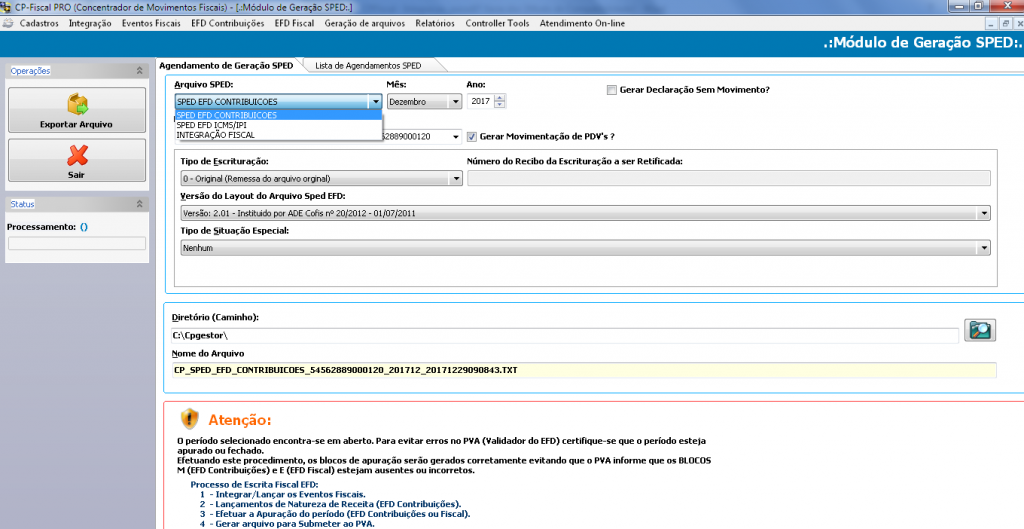This screenshot has height=529, width=1024.
Task: Click the Diretório path input field
Action: pyautogui.click(x=565, y=336)
